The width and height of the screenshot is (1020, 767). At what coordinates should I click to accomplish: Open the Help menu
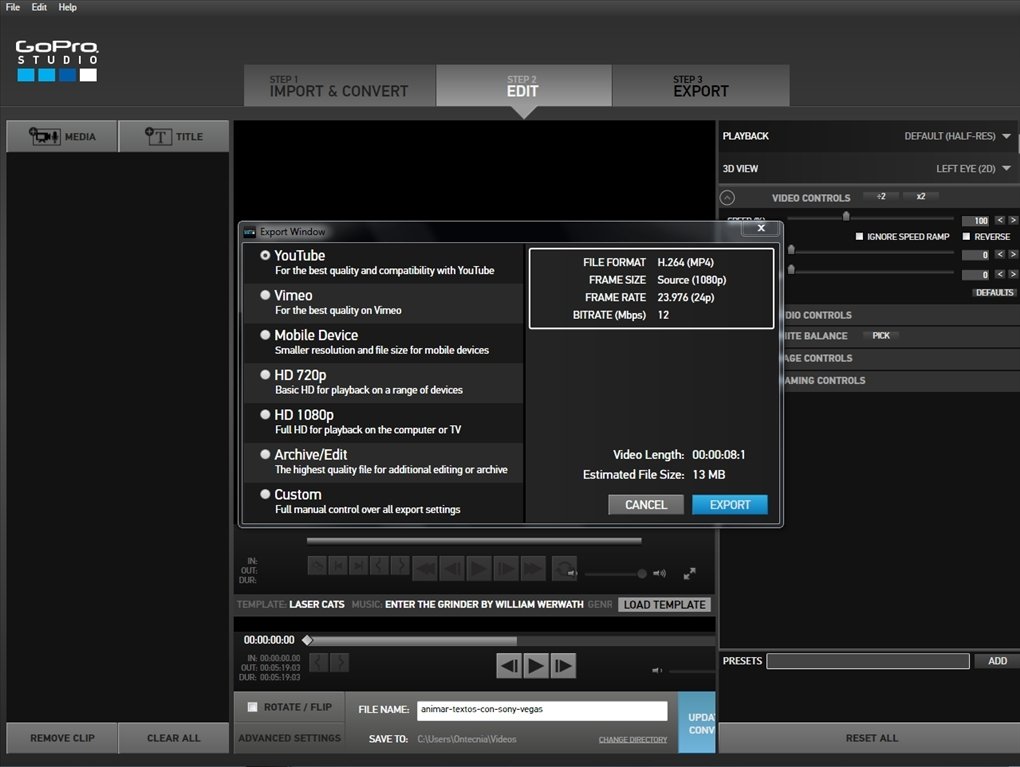pos(68,7)
